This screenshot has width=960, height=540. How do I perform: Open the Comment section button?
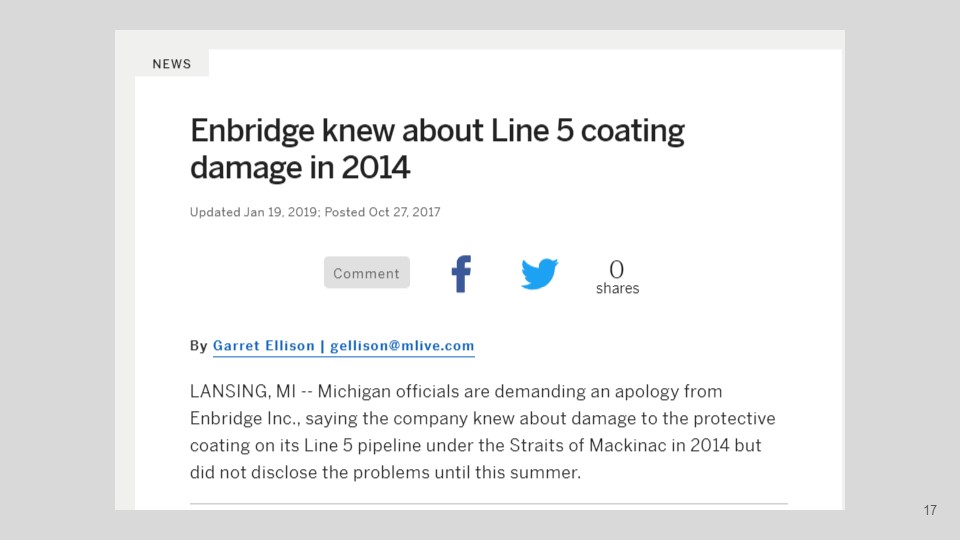pyautogui.click(x=367, y=272)
